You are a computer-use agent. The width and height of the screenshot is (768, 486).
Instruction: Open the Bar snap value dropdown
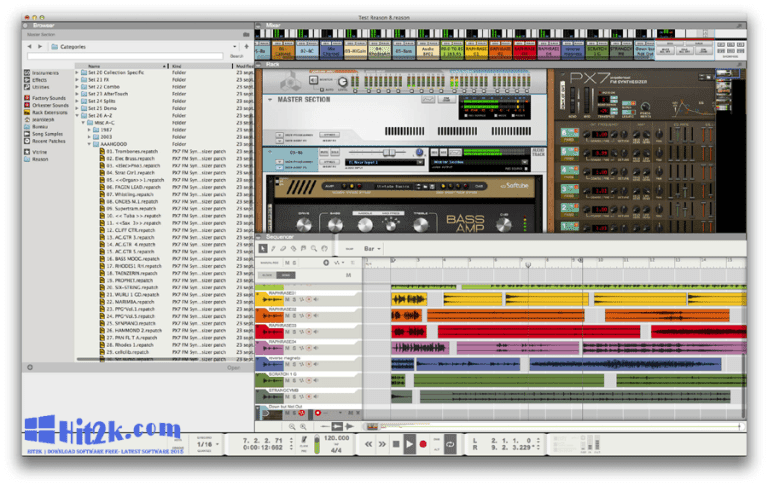372,249
